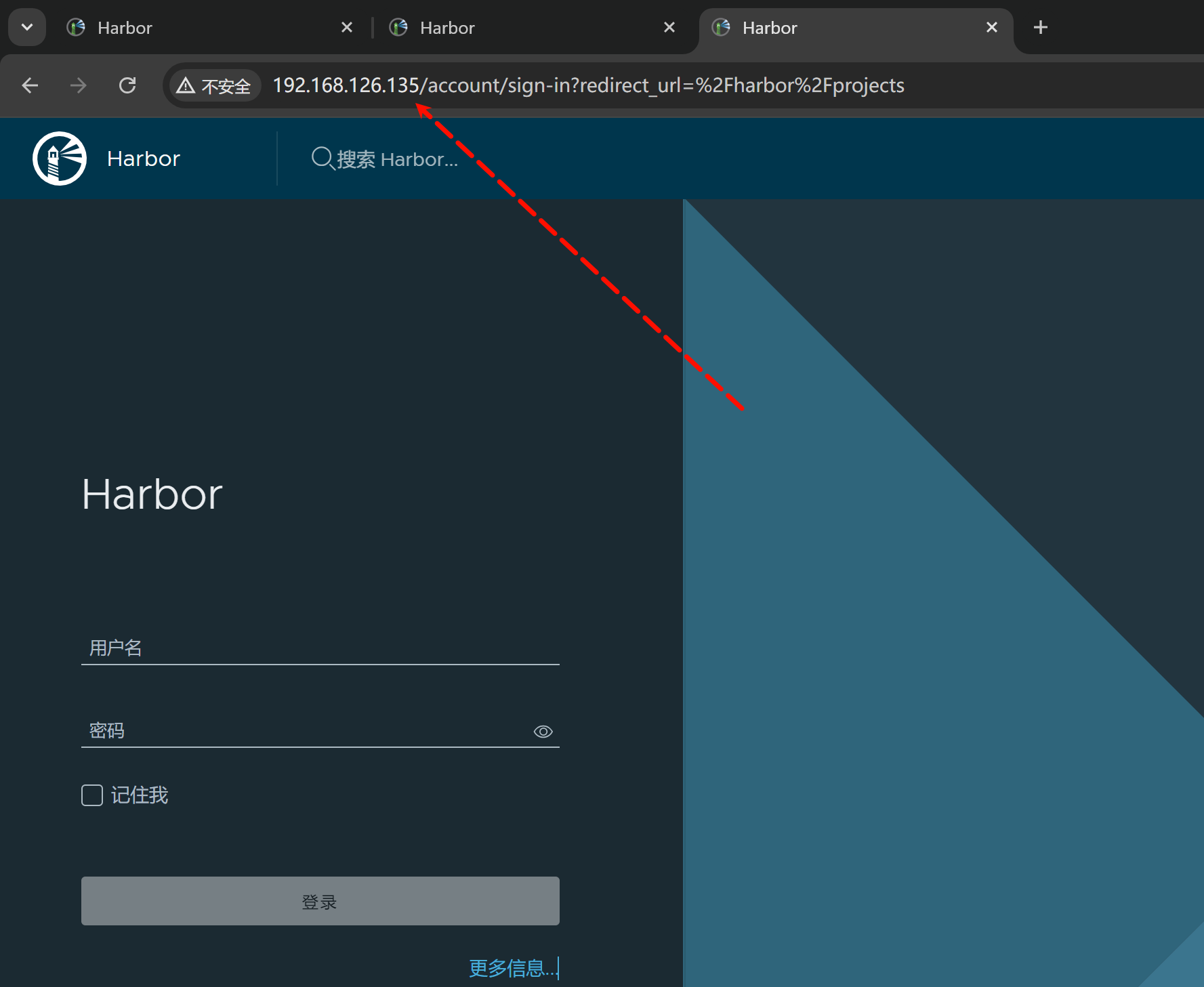The width and height of the screenshot is (1204, 987).
Task: Click the Harbor lighthouse logo icon
Action: point(60,159)
